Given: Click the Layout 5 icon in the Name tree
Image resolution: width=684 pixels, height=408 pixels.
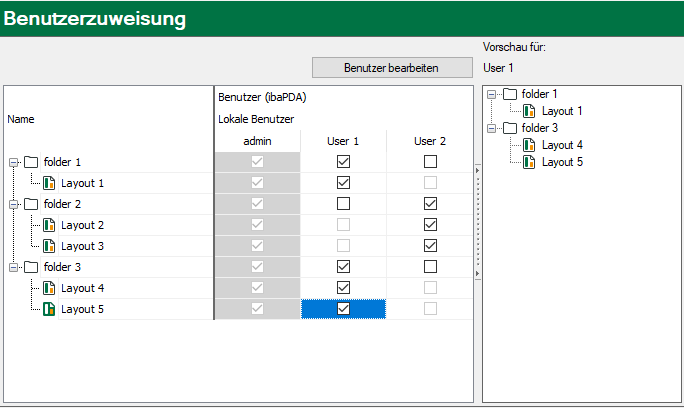Looking at the screenshot, I should click(49, 309).
